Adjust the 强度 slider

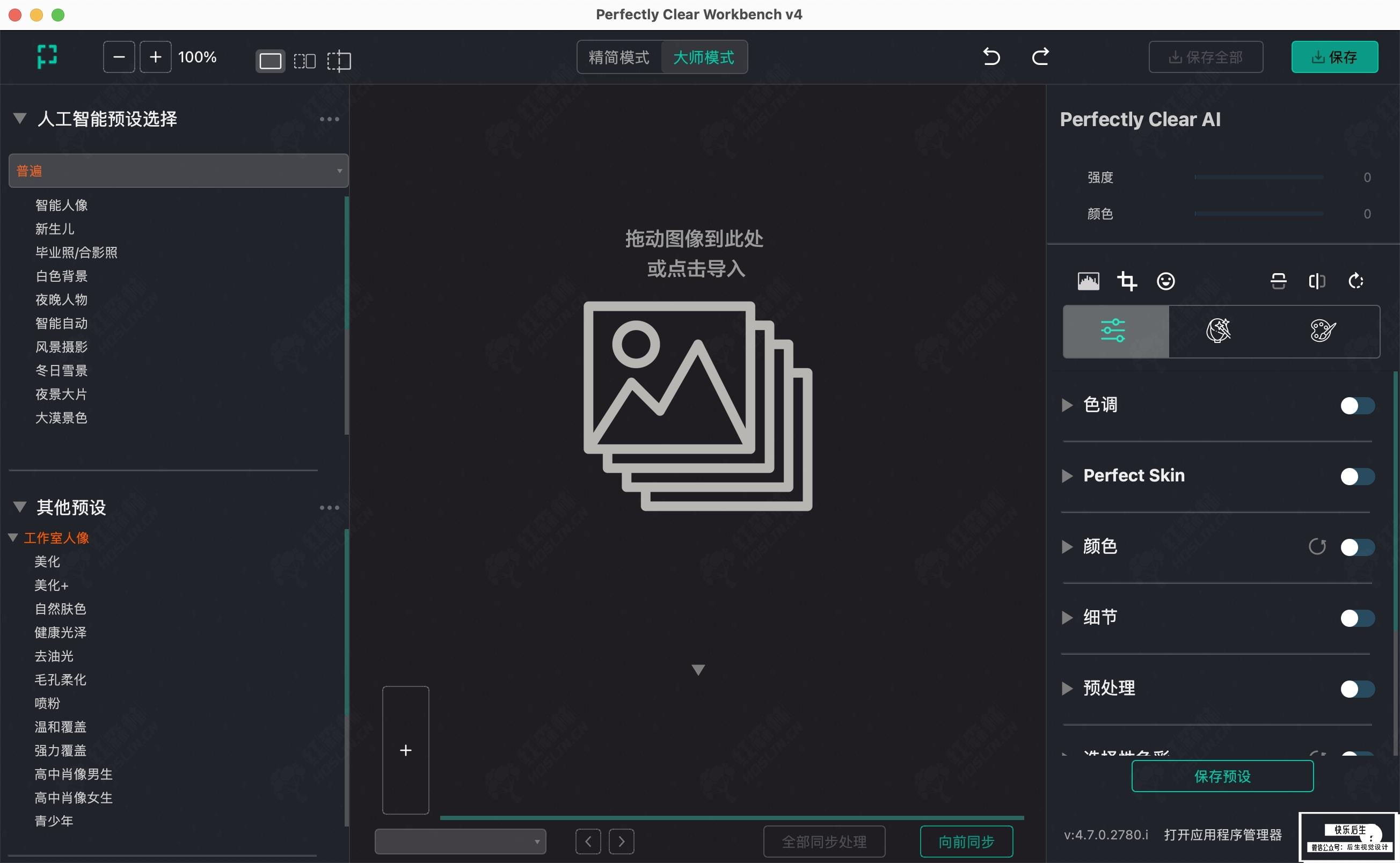tap(1258, 178)
